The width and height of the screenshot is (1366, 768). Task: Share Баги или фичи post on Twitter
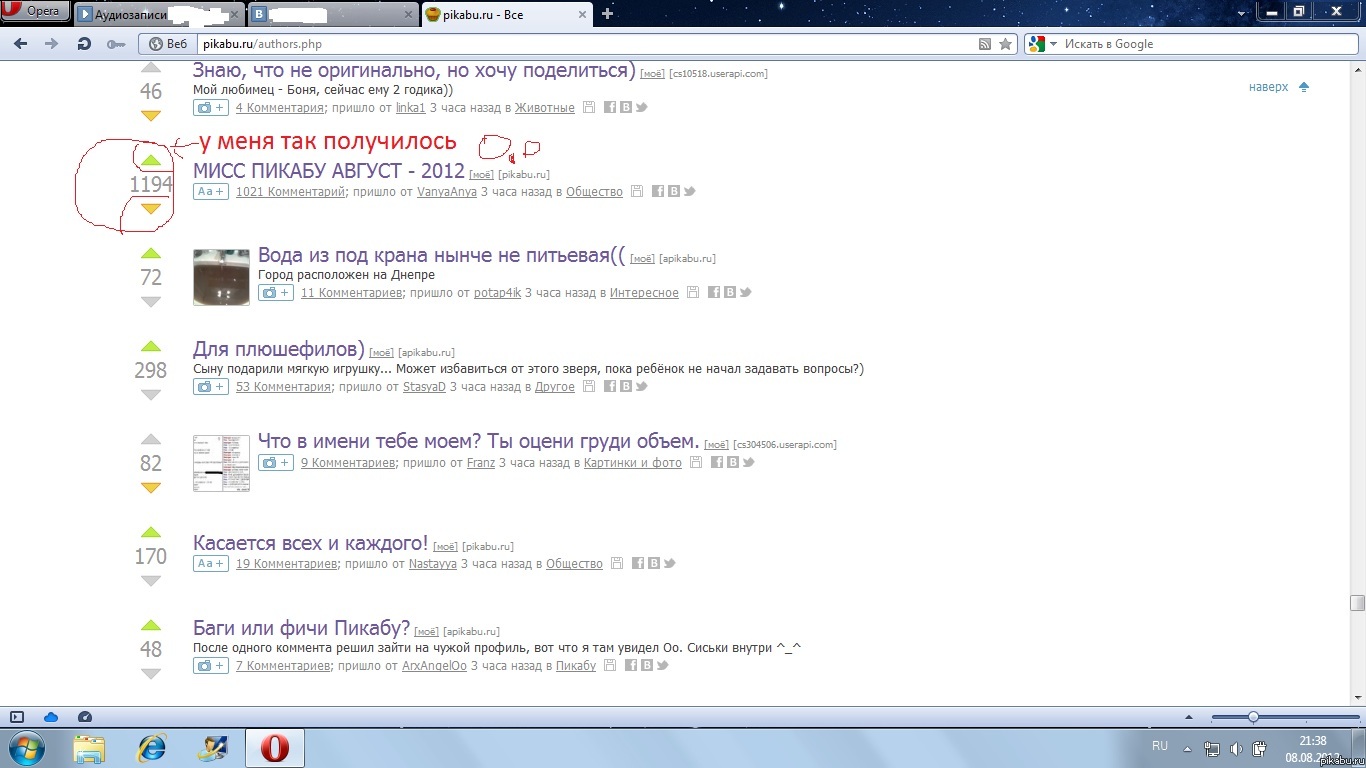662,666
